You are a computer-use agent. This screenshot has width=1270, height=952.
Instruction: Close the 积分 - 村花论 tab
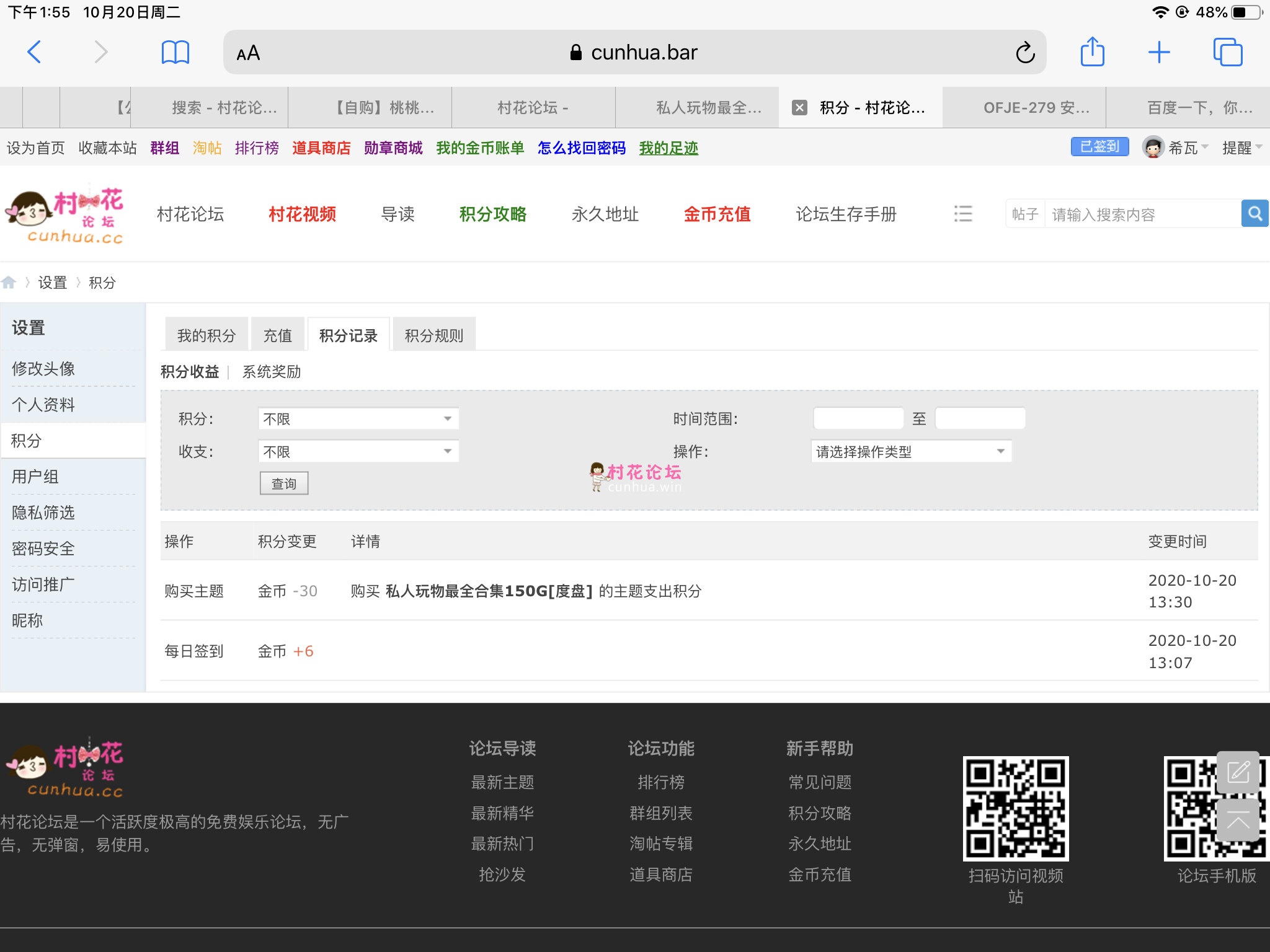[x=800, y=108]
